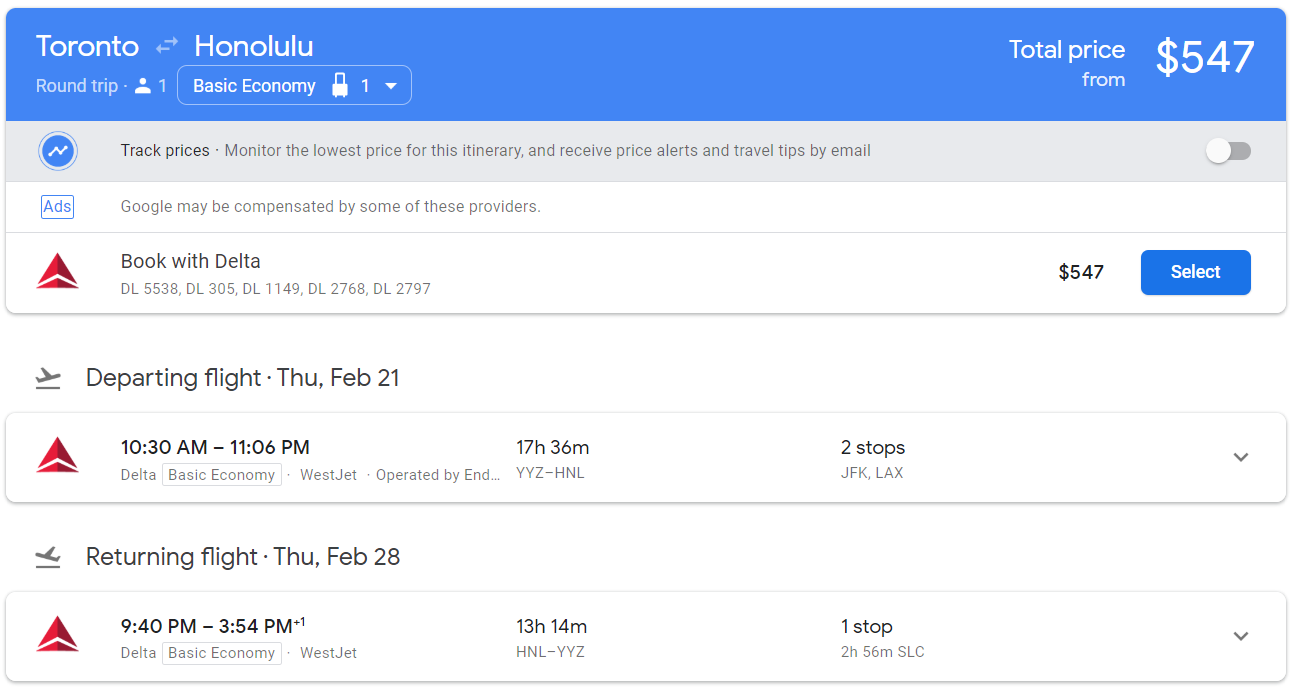The image size is (1293, 692).
Task: Click the passenger person icon
Action: (x=142, y=86)
